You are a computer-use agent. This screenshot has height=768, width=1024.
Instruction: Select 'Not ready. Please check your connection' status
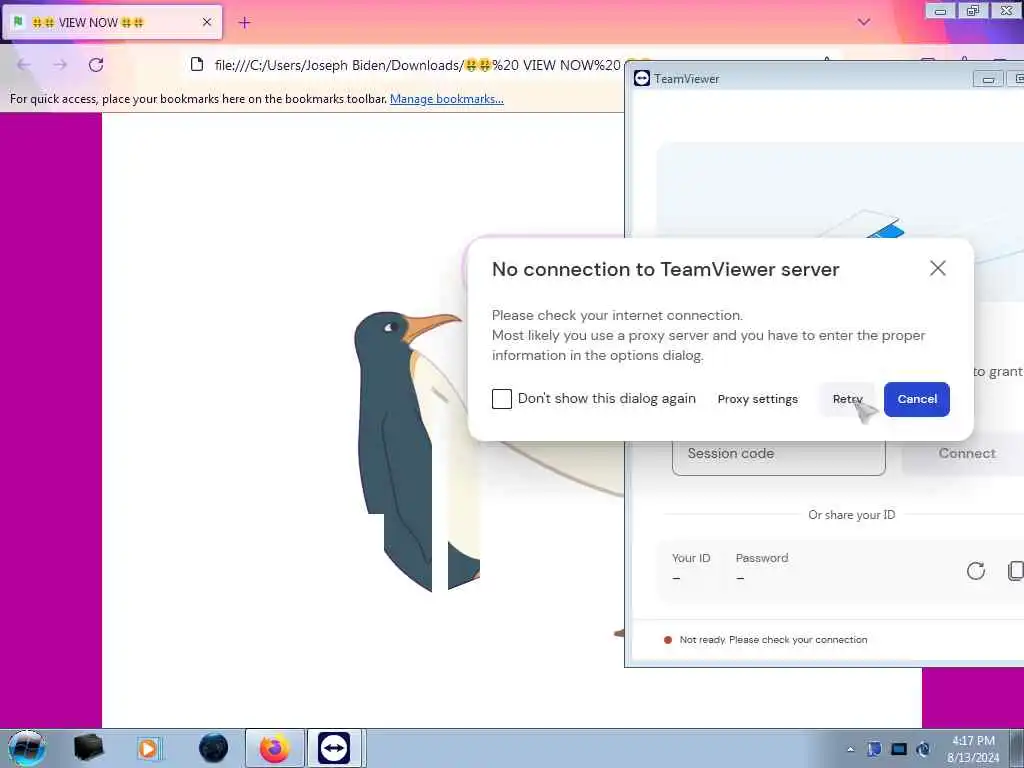[x=773, y=640]
